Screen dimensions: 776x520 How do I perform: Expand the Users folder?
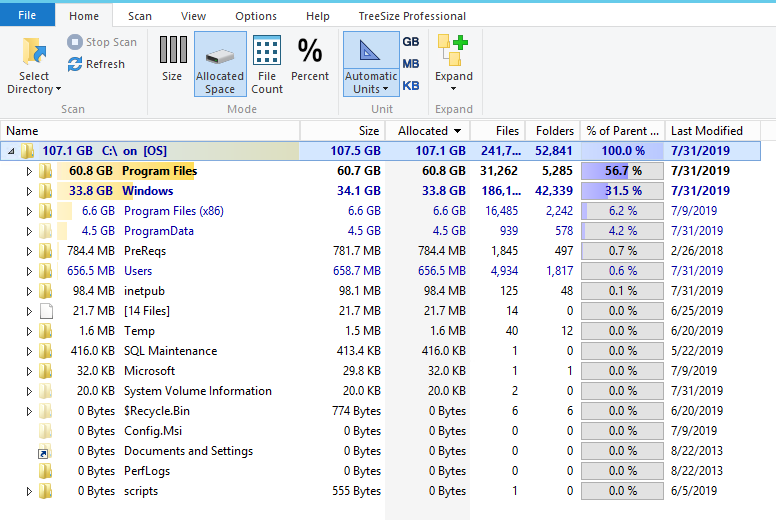click(x=29, y=271)
